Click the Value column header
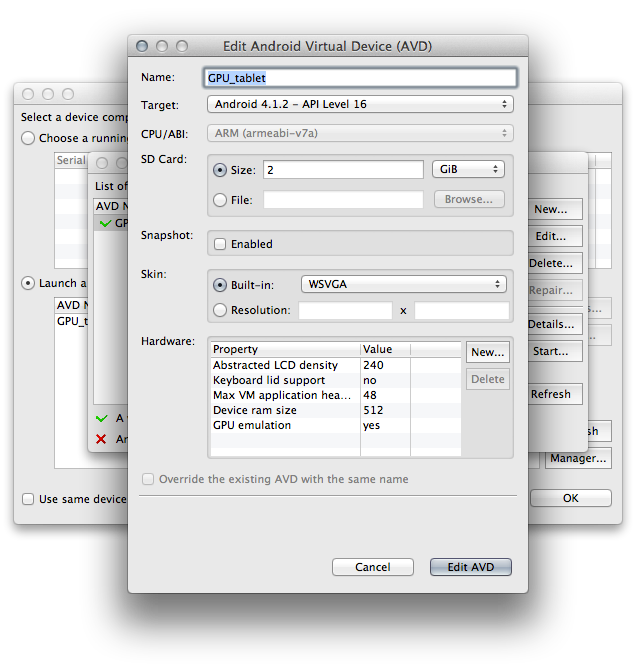636x672 pixels. click(x=385, y=349)
